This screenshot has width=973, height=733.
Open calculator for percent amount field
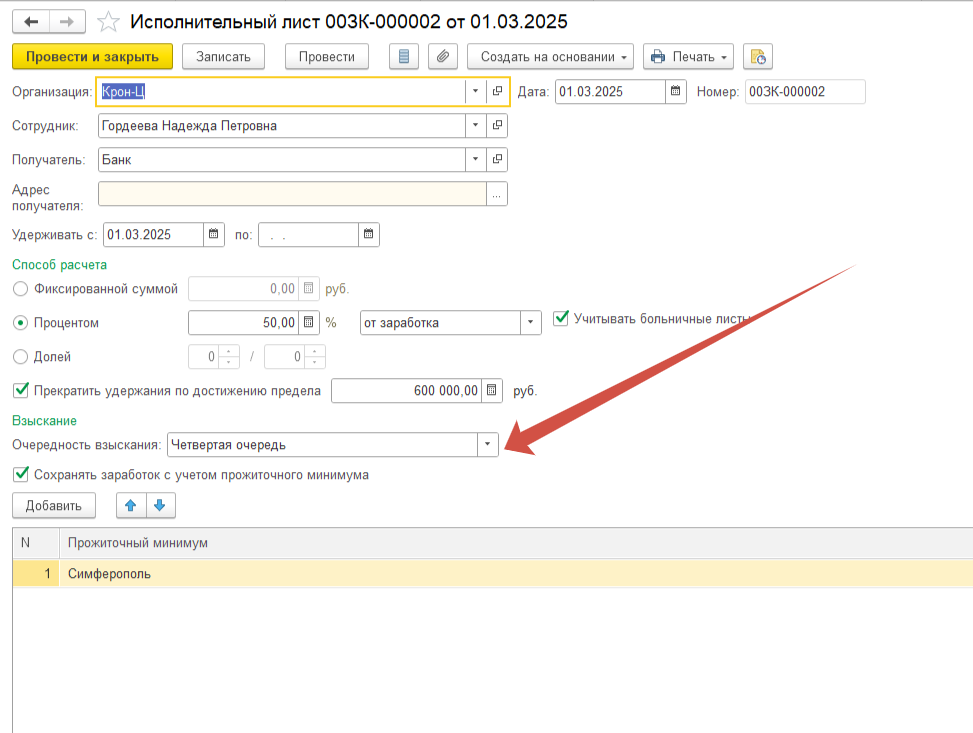[308, 323]
